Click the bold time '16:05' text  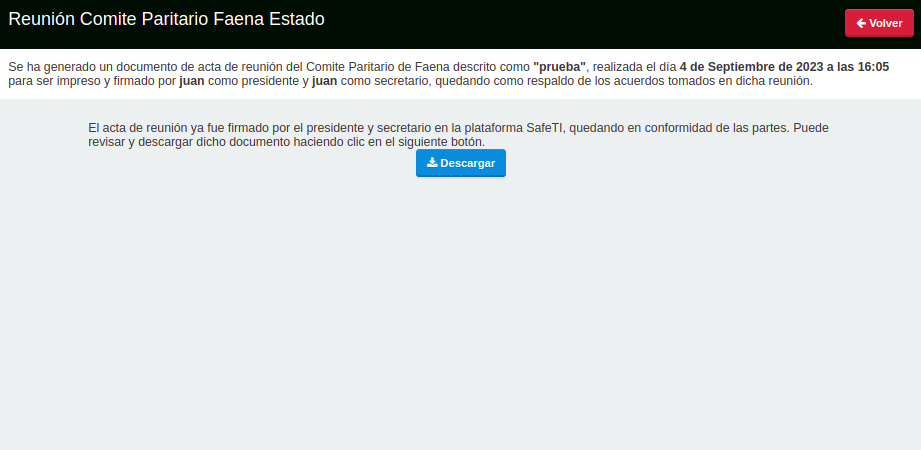(873, 66)
